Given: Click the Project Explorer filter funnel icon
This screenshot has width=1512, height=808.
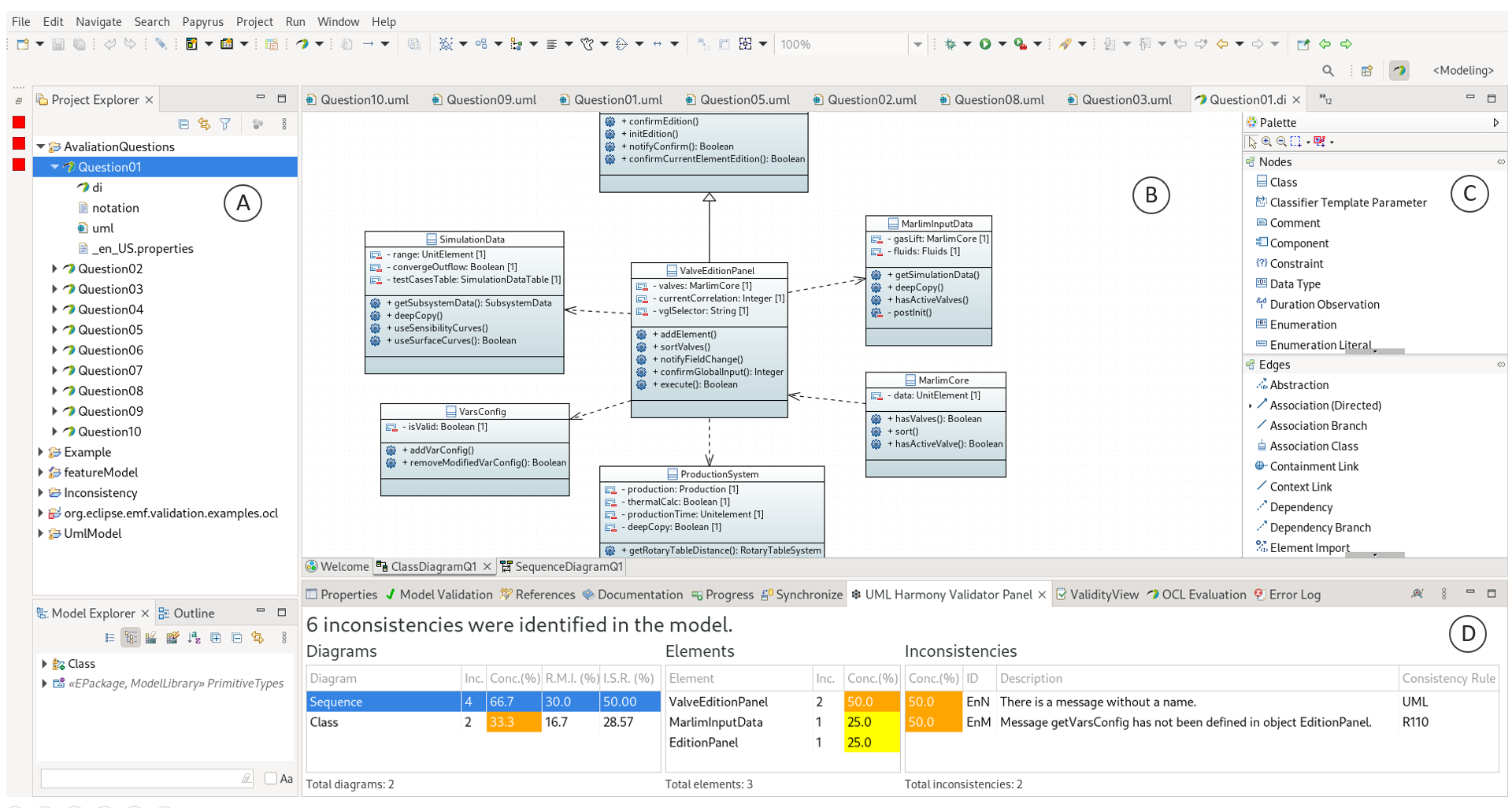Looking at the screenshot, I should coord(225,124).
